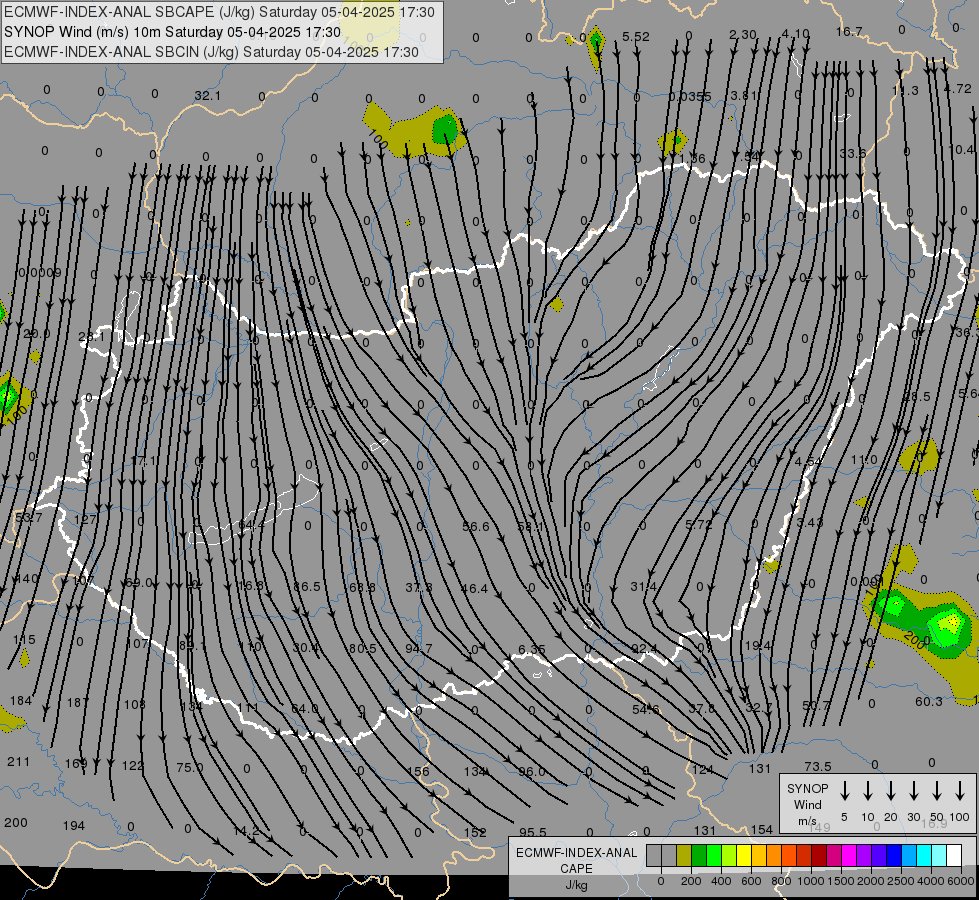Click the map value 80.5
The width and height of the screenshot is (979, 900).
coord(363,648)
